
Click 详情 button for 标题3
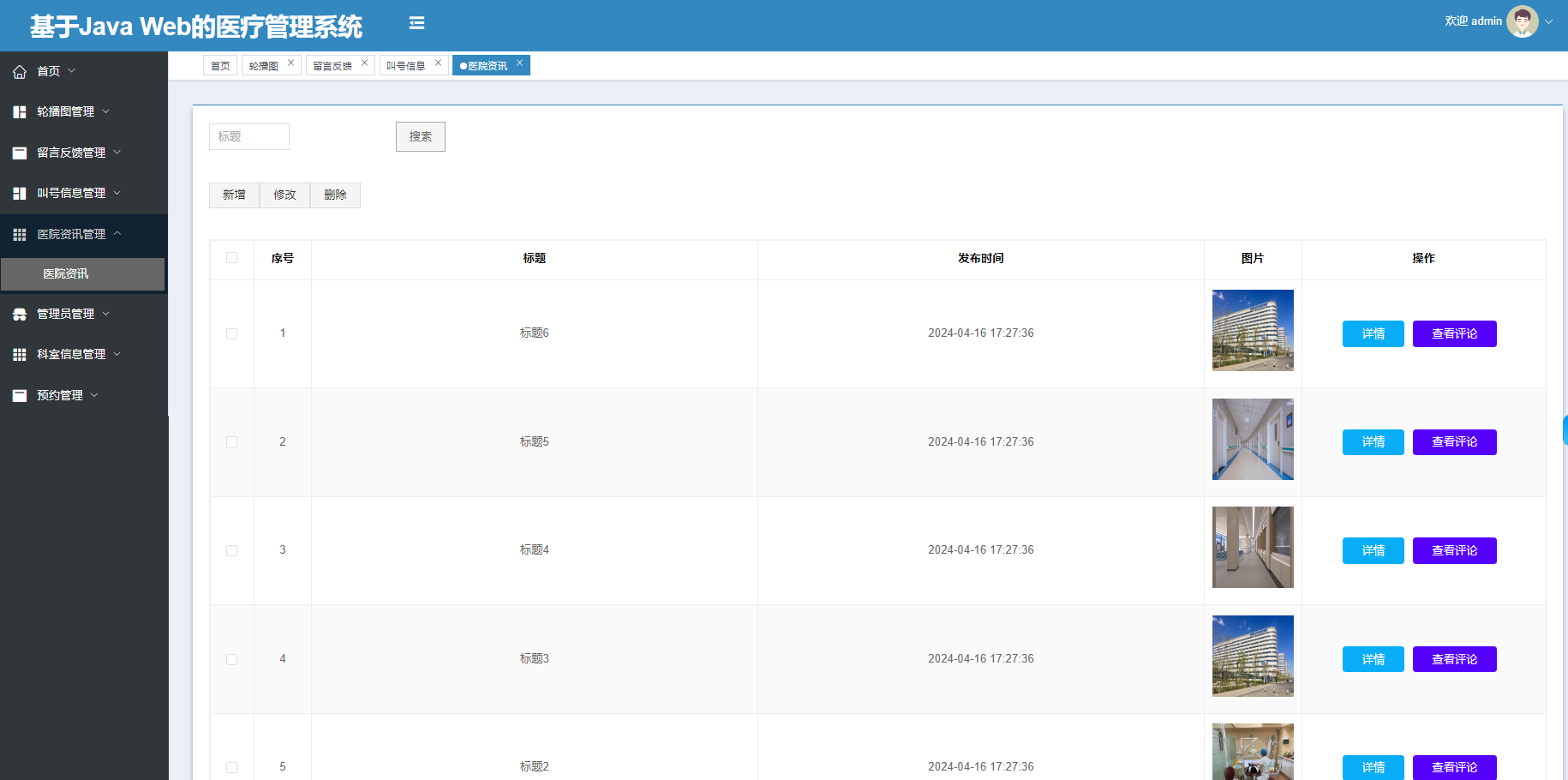pyautogui.click(x=1373, y=659)
